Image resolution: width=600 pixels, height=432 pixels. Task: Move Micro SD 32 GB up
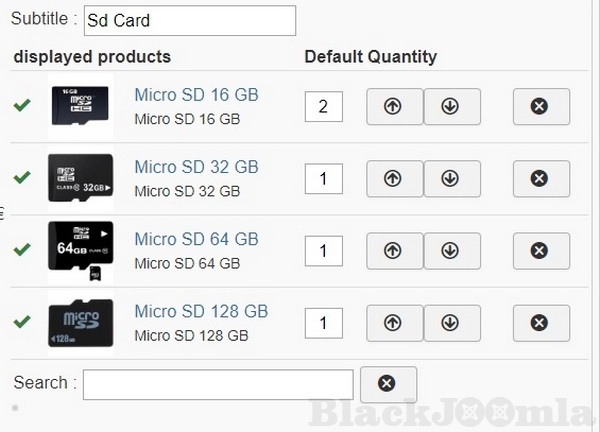coord(394,179)
